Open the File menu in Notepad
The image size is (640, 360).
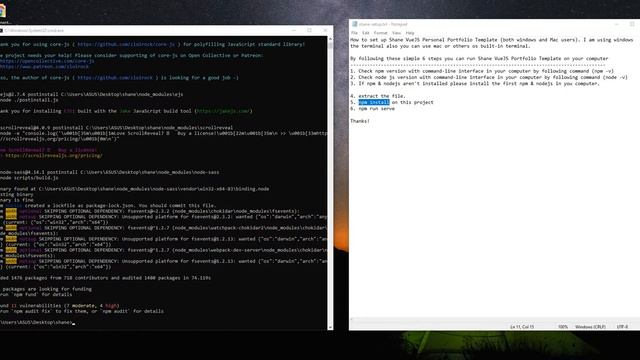(x=354, y=33)
